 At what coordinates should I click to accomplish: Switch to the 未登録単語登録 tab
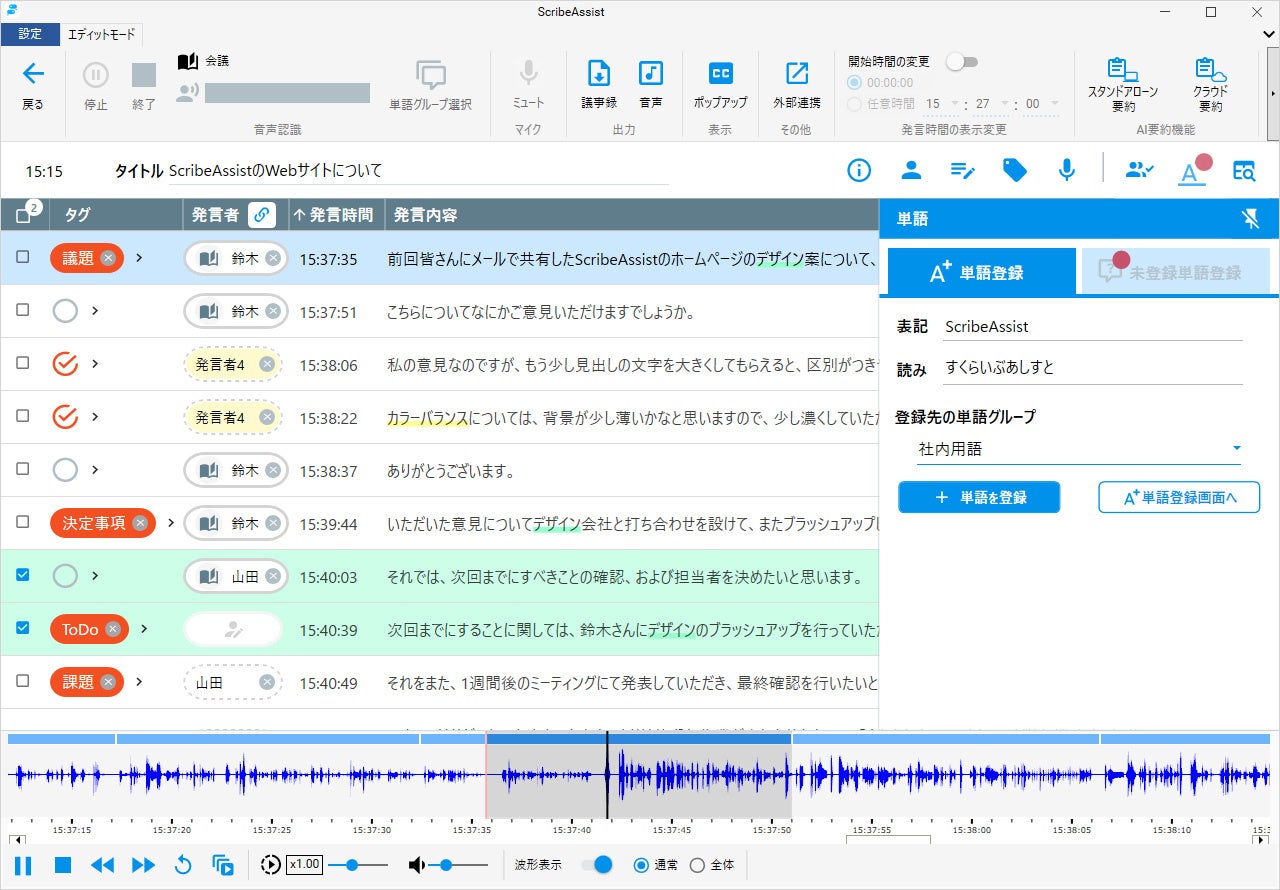click(x=1175, y=272)
